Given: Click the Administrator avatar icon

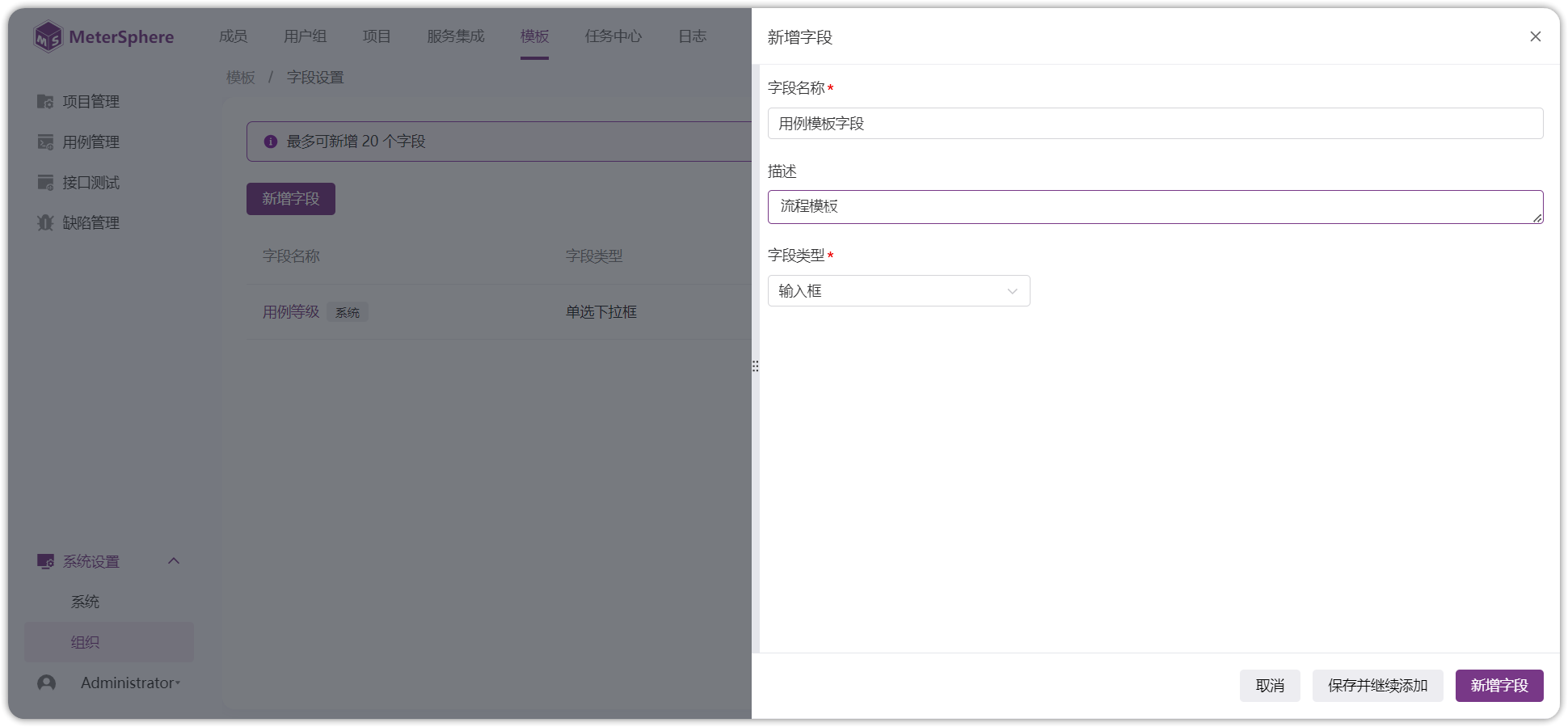Looking at the screenshot, I should pos(47,683).
